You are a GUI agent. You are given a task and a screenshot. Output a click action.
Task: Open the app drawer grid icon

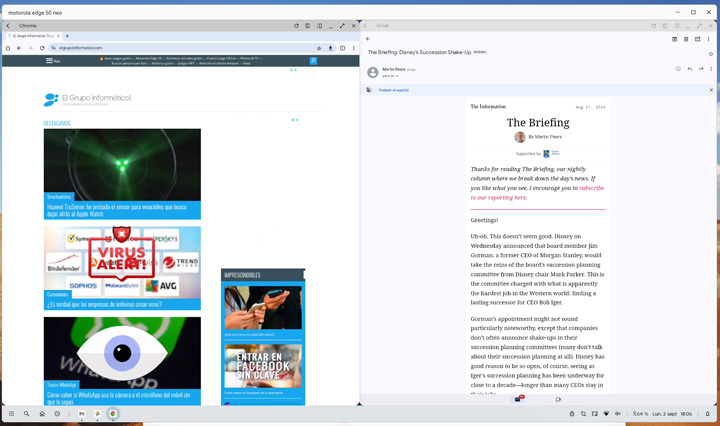(11, 414)
